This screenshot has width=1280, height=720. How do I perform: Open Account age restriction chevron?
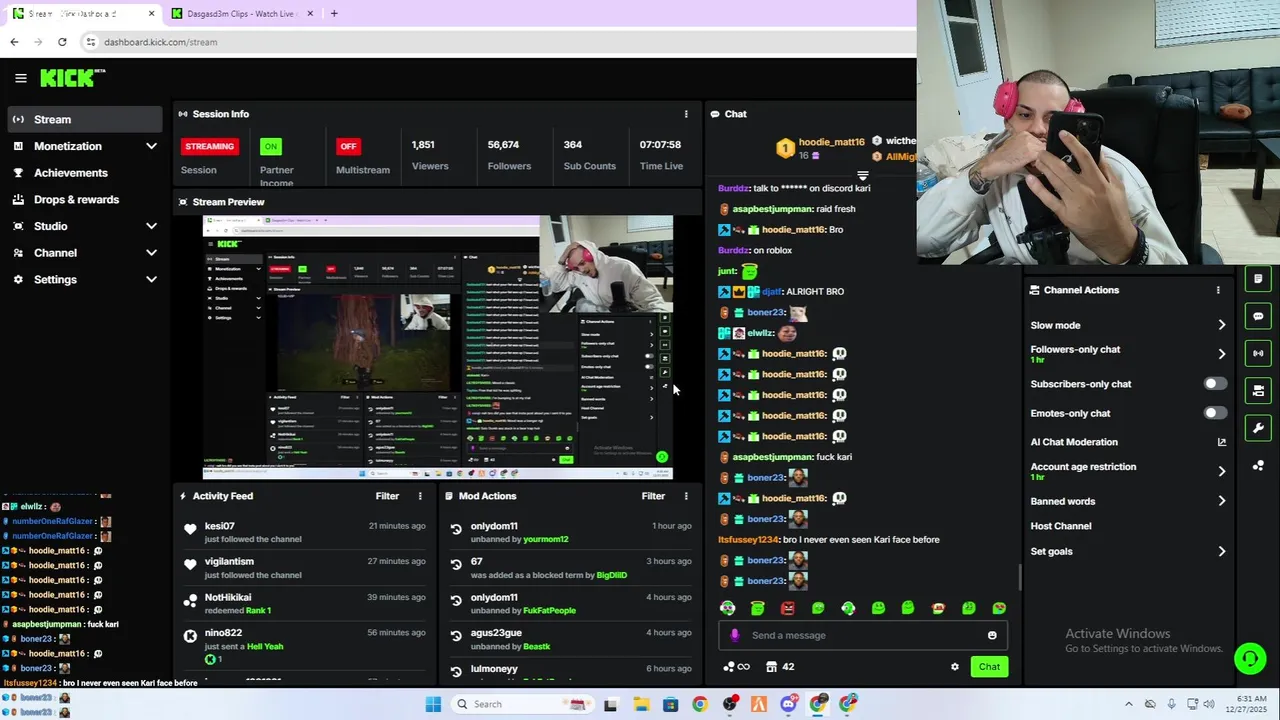pos(1222,471)
